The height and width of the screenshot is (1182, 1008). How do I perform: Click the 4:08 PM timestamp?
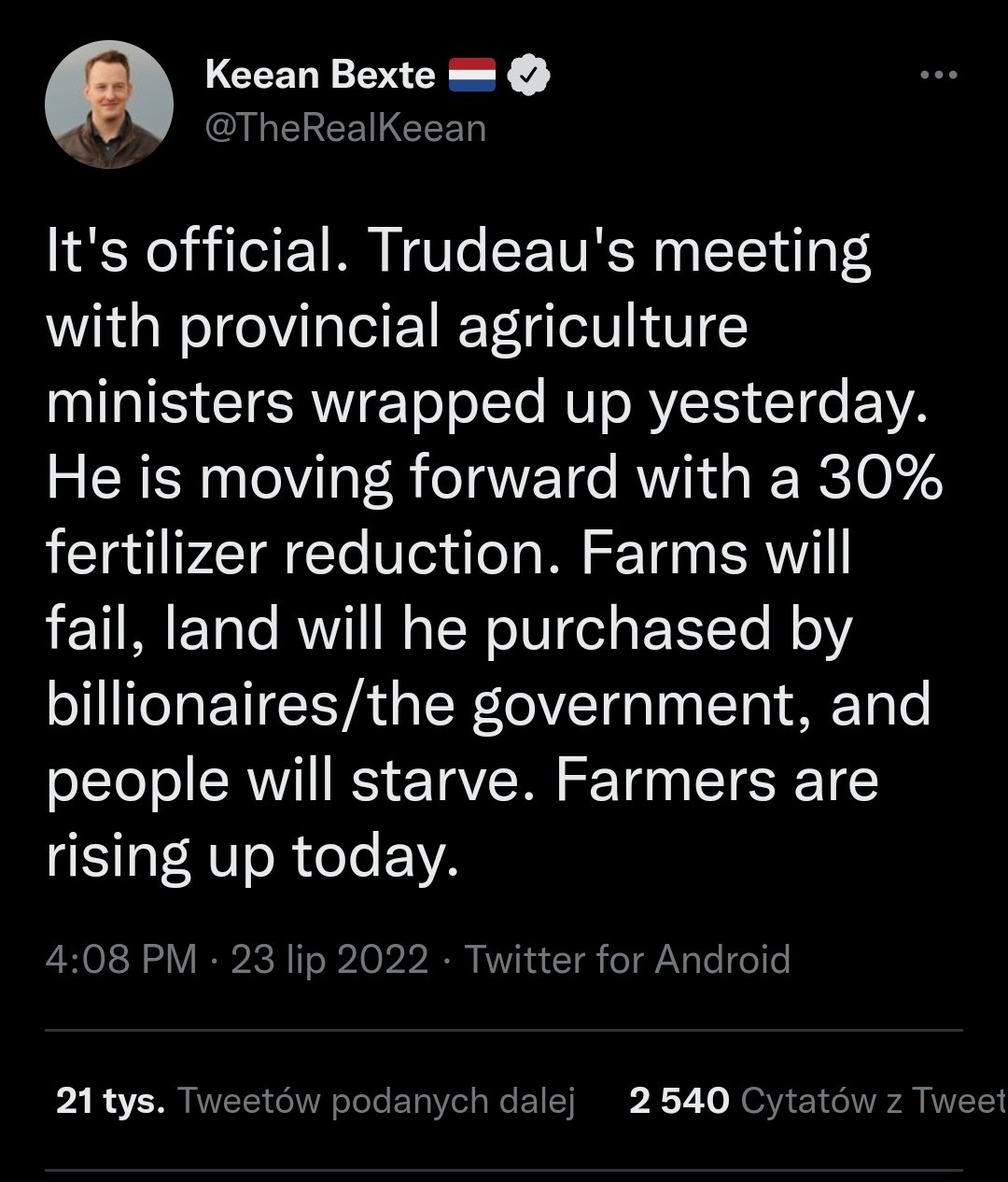(x=121, y=959)
